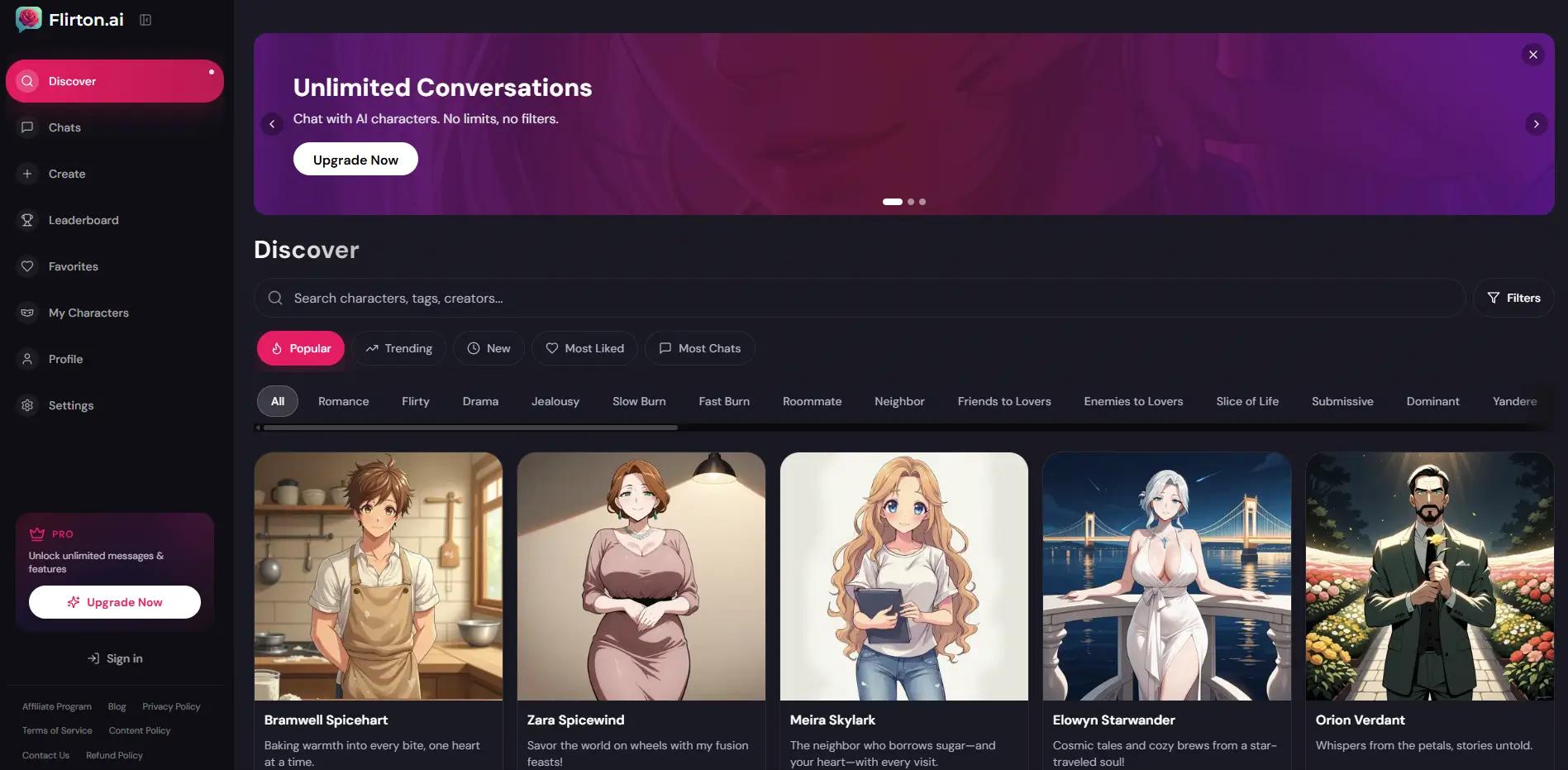Viewport: 1568px width, 770px height.
Task: Click the Meira Skylark name
Action: coord(832,720)
